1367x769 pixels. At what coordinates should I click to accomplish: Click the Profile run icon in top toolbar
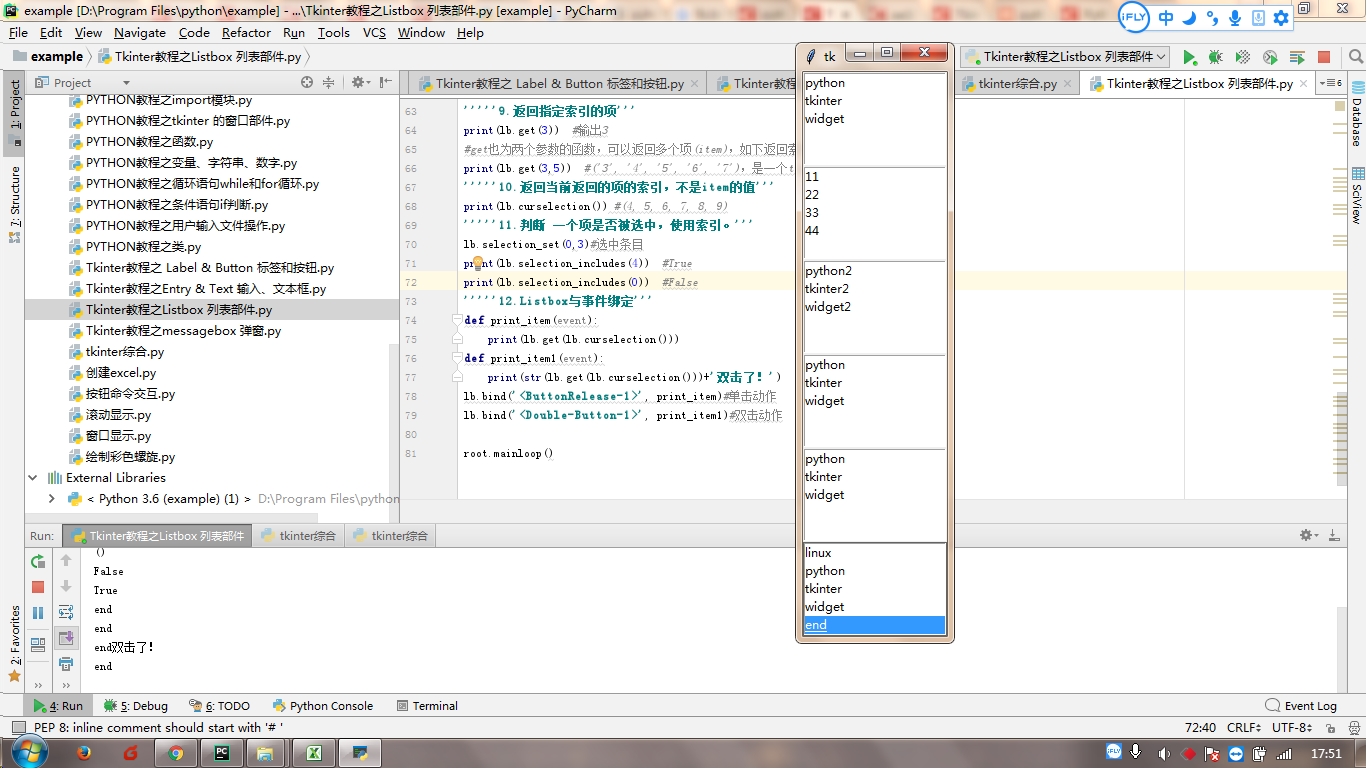[x=1270, y=58]
